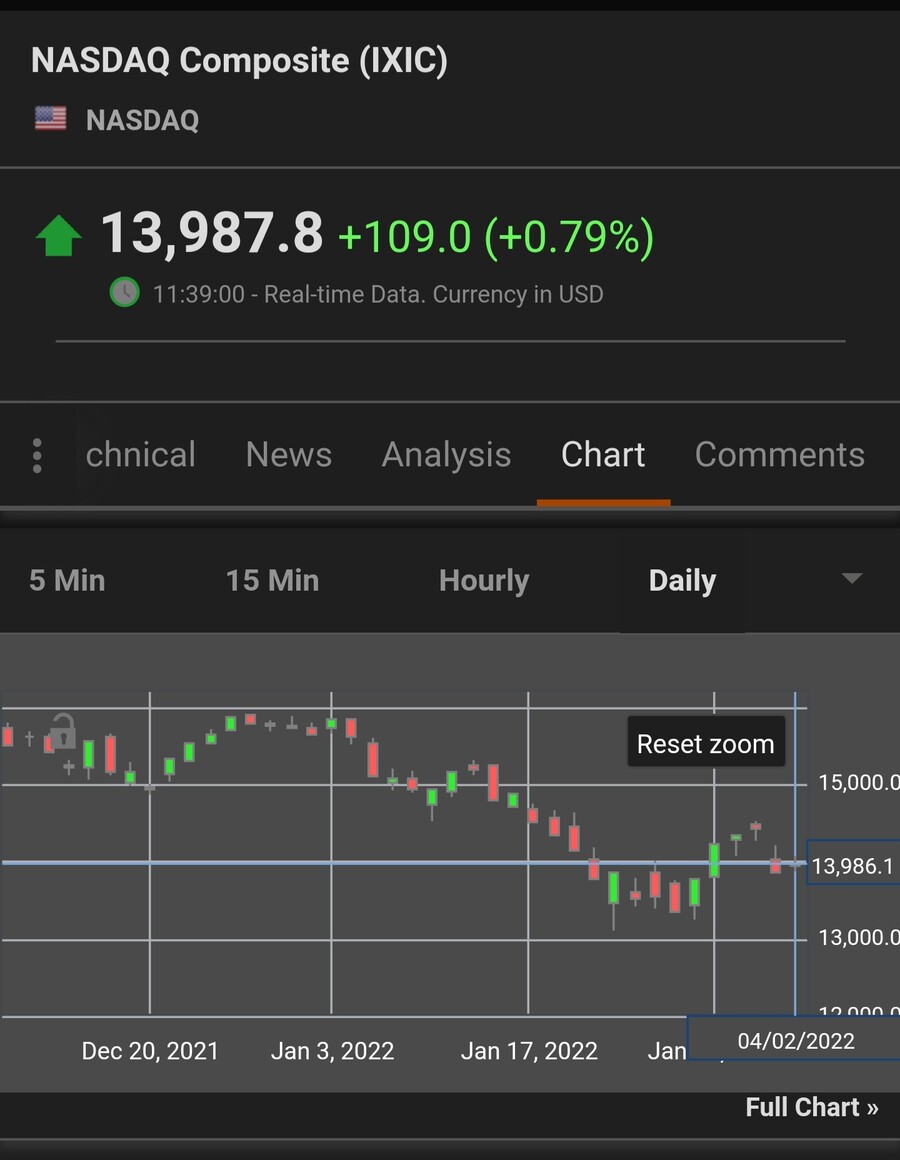
Task: Select the 15 Min interval
Action: pyautogui.click(x=272, y=581)
